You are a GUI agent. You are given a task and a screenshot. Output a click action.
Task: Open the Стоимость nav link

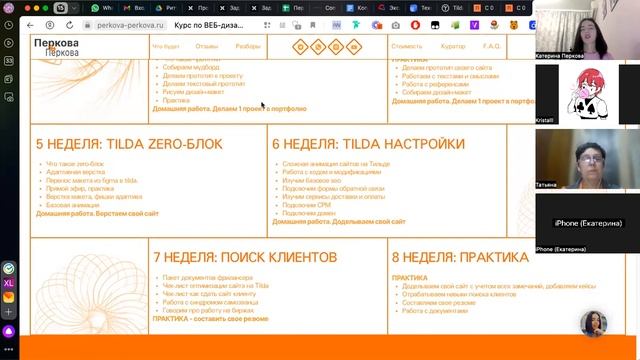[x=407, y=47]
